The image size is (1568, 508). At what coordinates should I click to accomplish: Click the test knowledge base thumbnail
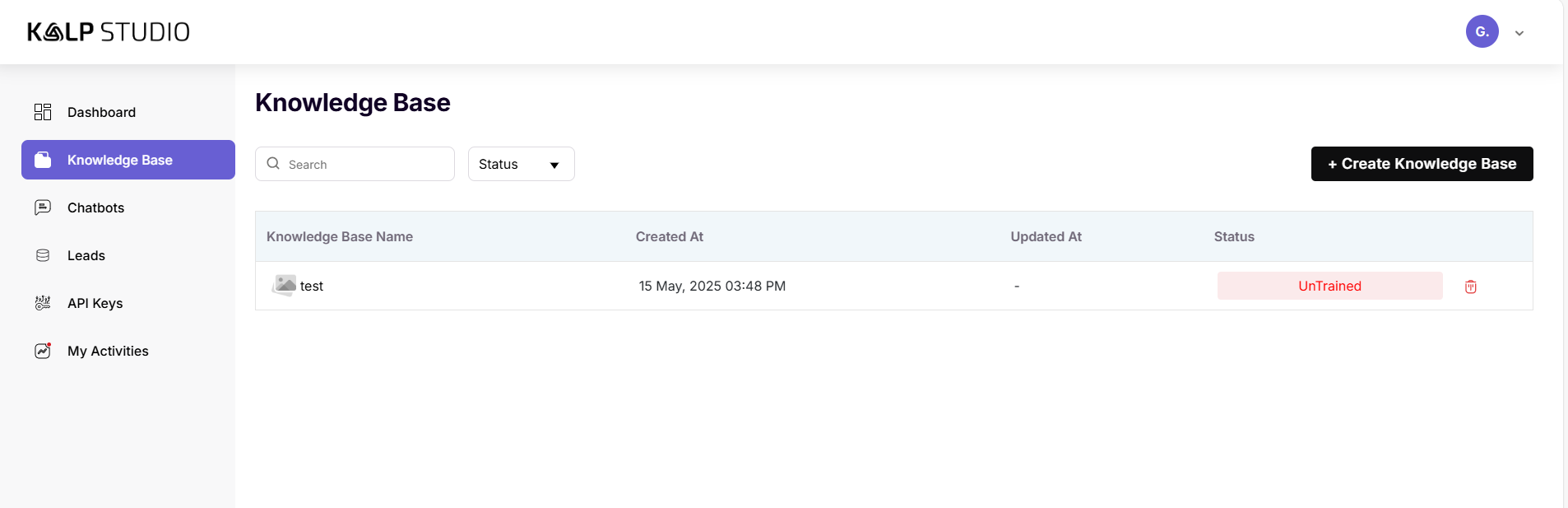(x=285, y=285)
